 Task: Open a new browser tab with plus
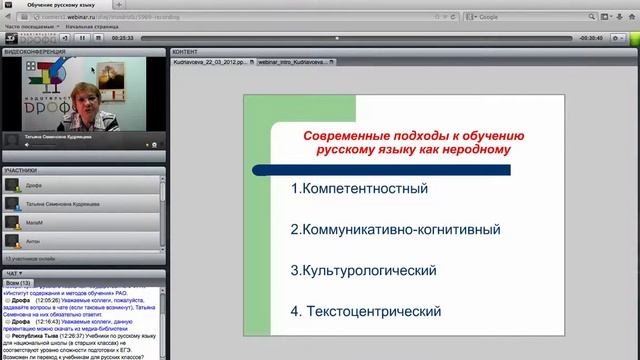[119, 5]
